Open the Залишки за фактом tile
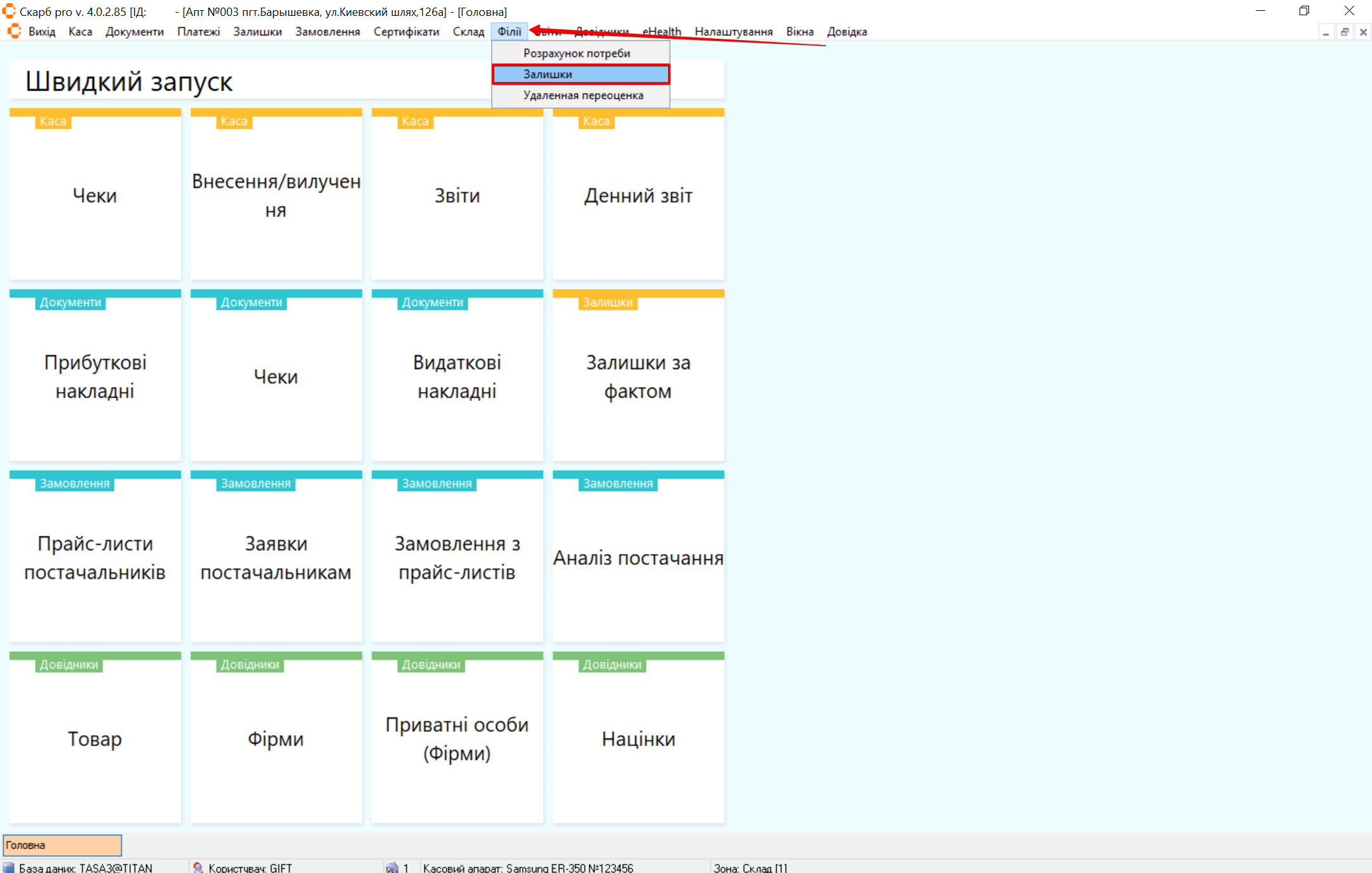This screenshot has height=873, width=1372. coord(638,376)
